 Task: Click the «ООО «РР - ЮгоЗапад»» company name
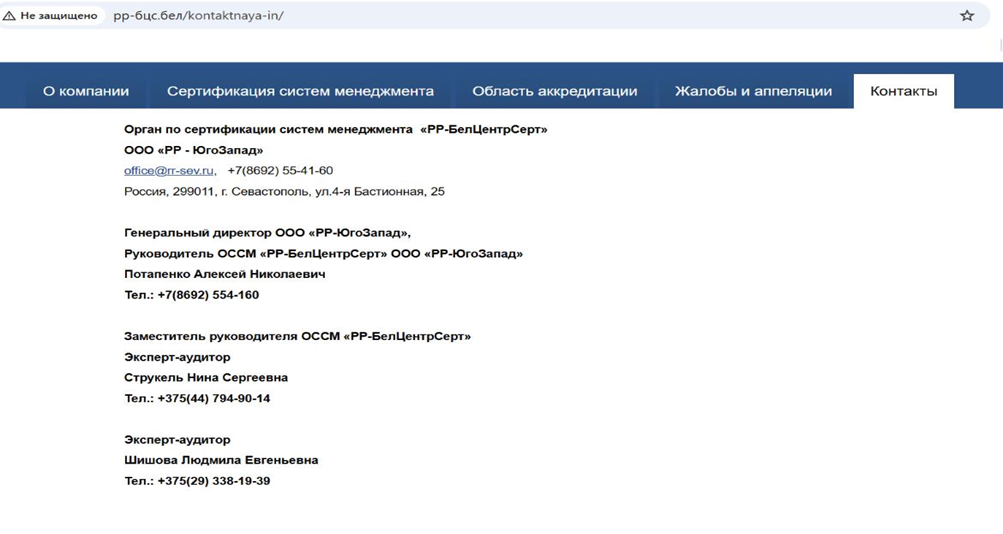193,150
